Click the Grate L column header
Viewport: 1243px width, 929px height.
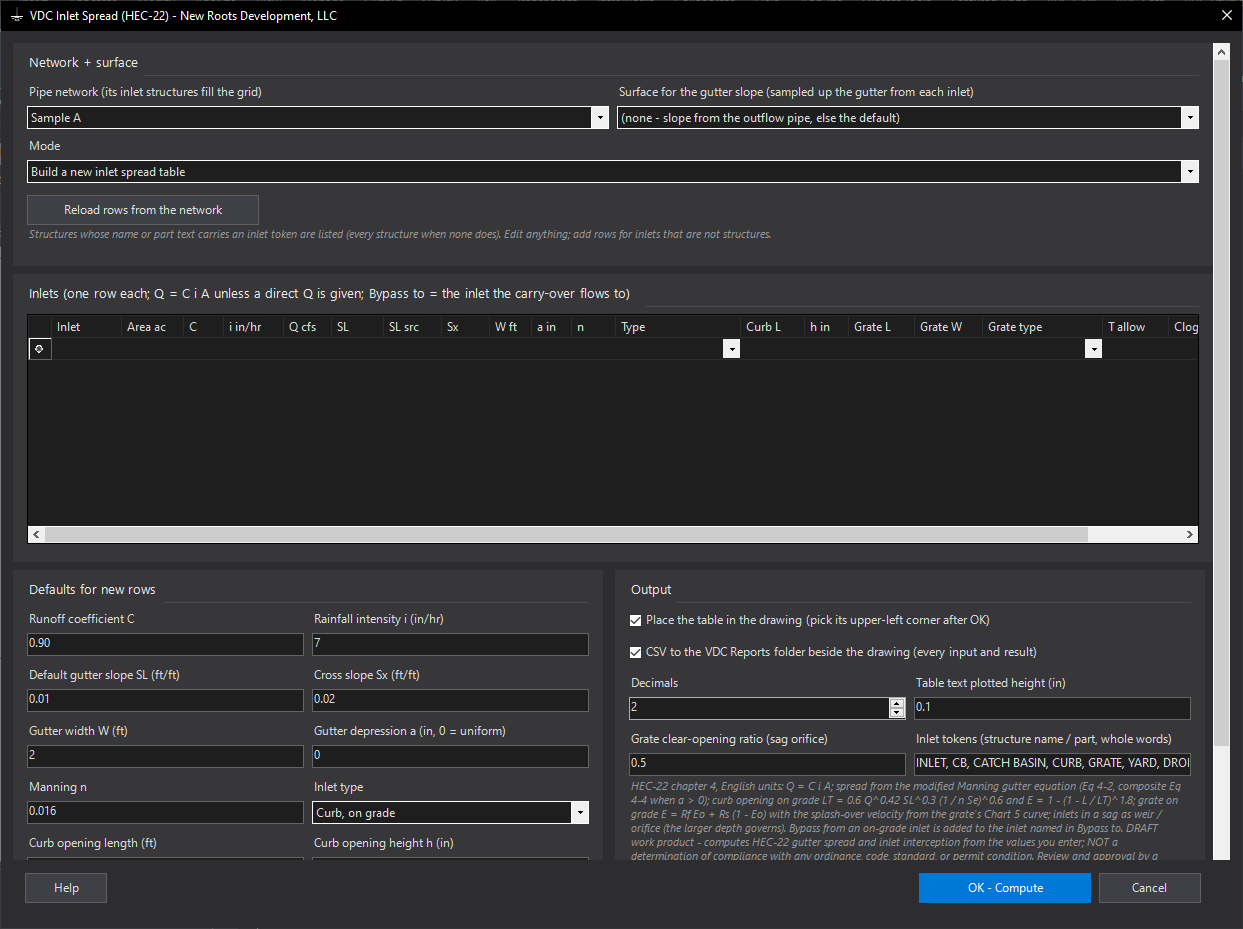tap(881, 327)
